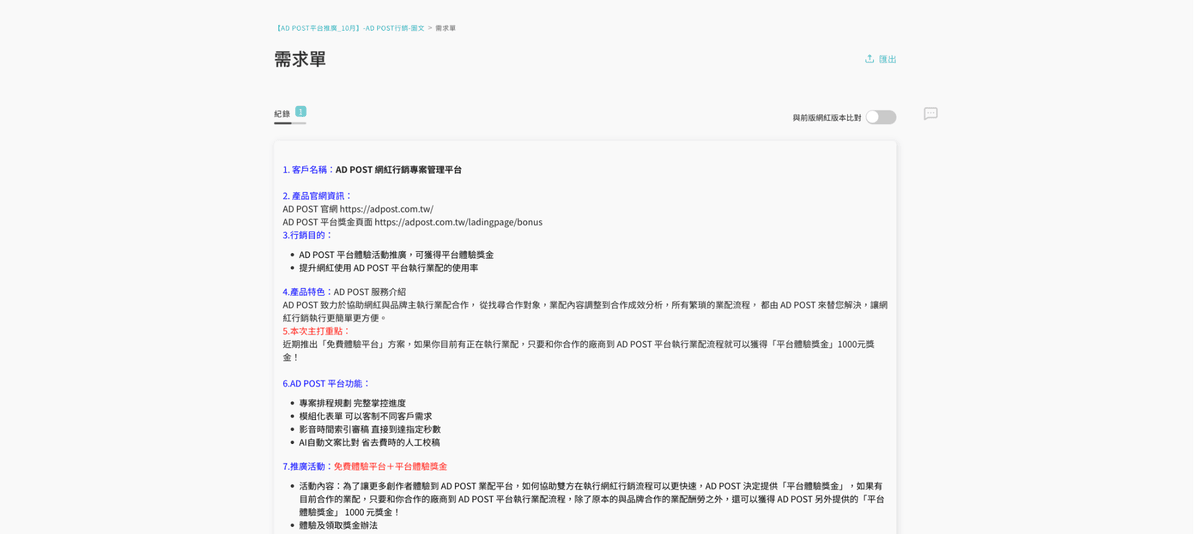Image resolution: width=1200 pixels, height=534 pixels.
Task: Click the 7.推廣活動 heading
Action: pos(306,467)
